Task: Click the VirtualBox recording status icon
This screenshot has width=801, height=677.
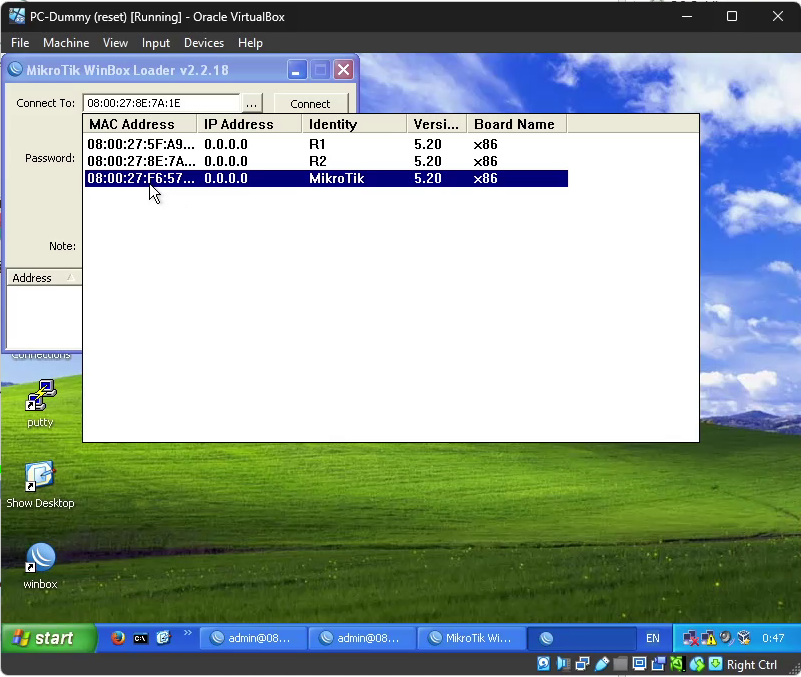Action: click(658, 664)
